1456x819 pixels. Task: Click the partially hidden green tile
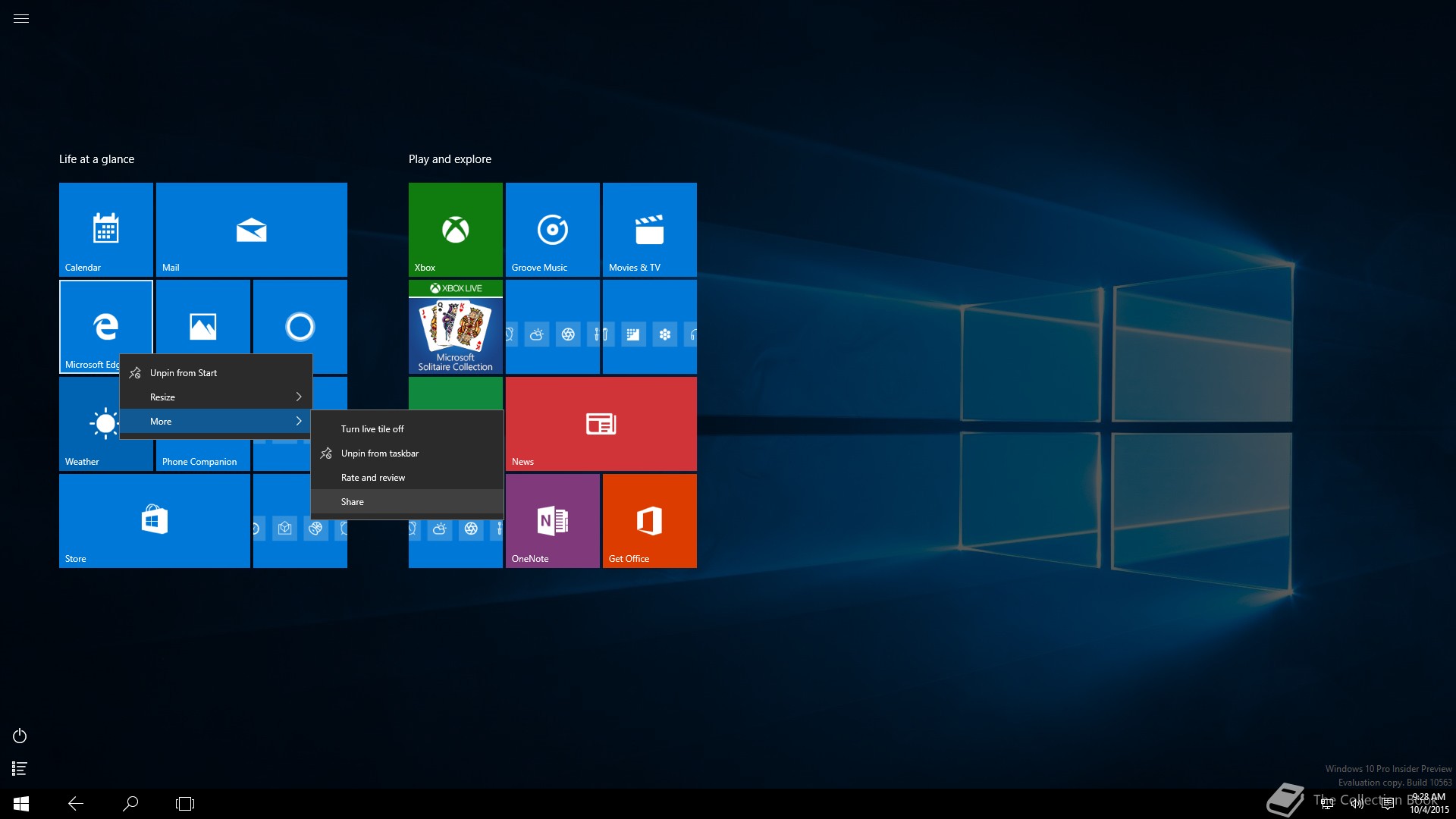point(456,393)
